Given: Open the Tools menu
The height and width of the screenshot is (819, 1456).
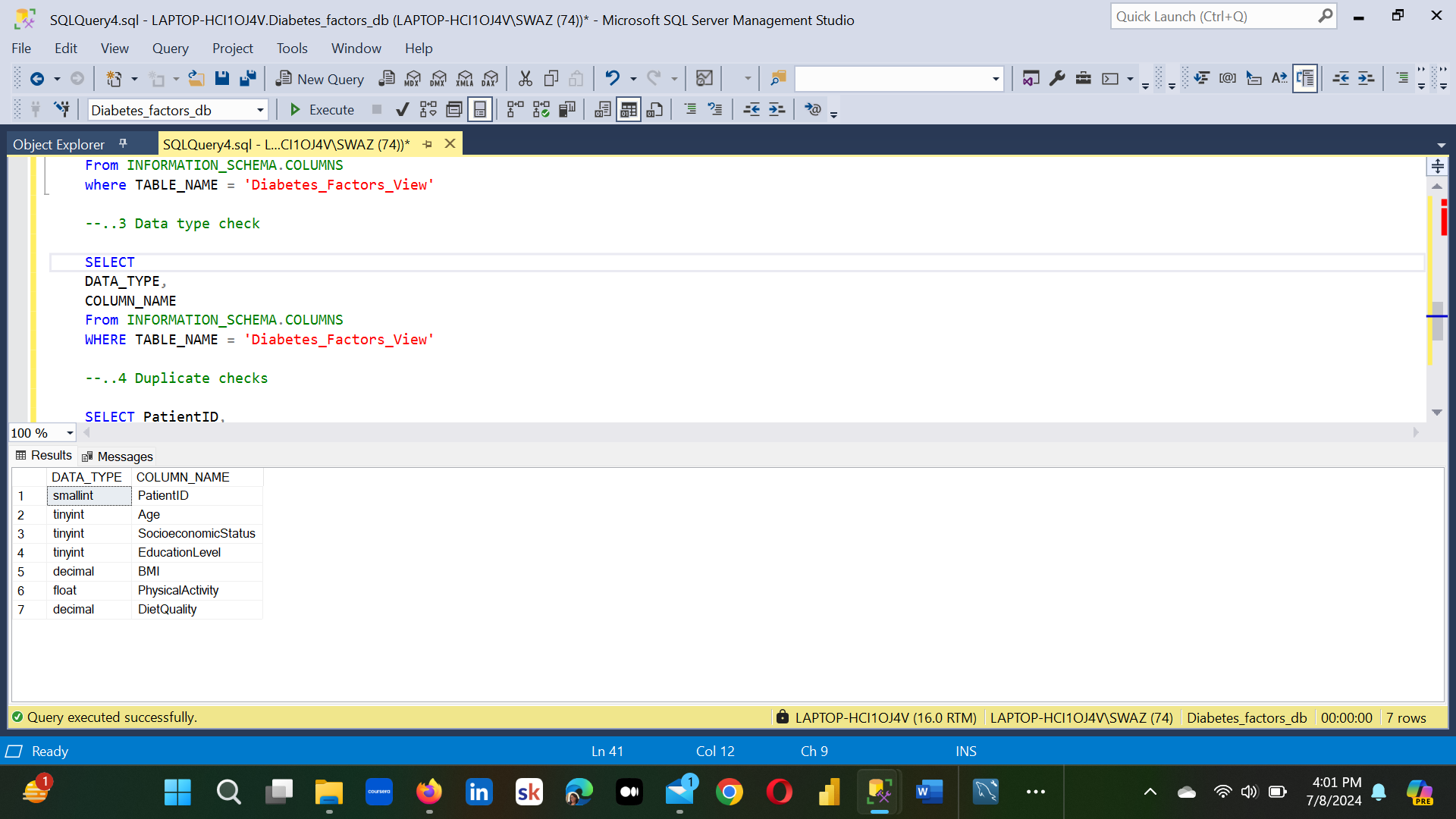Looking at the screenshot, I should [x=291, y=49].
